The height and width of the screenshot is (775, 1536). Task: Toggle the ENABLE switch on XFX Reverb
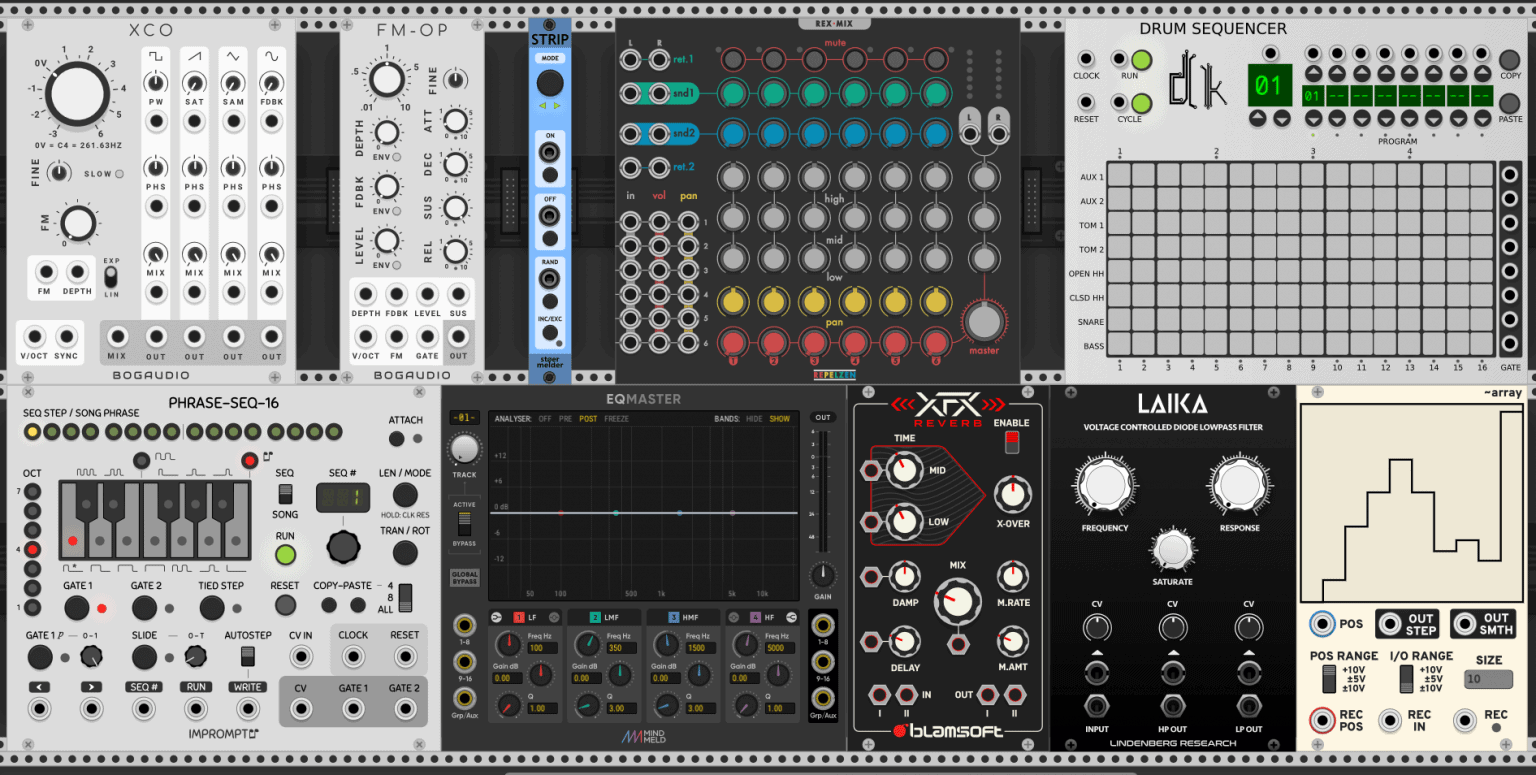[x=1012, y=441]
